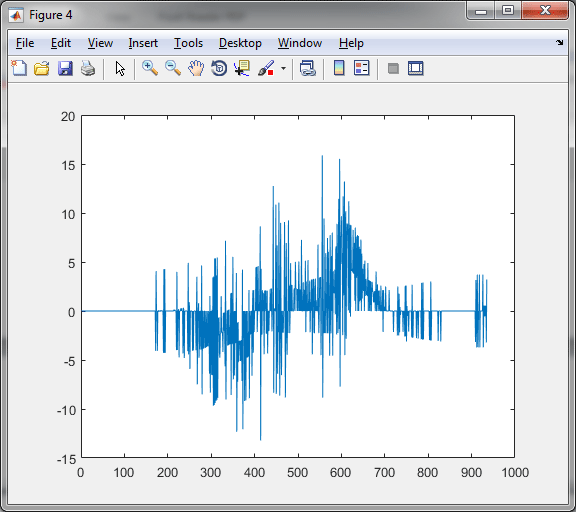Enable the Pan hand tool
The image size is (576, 512).
pos(196,68)
